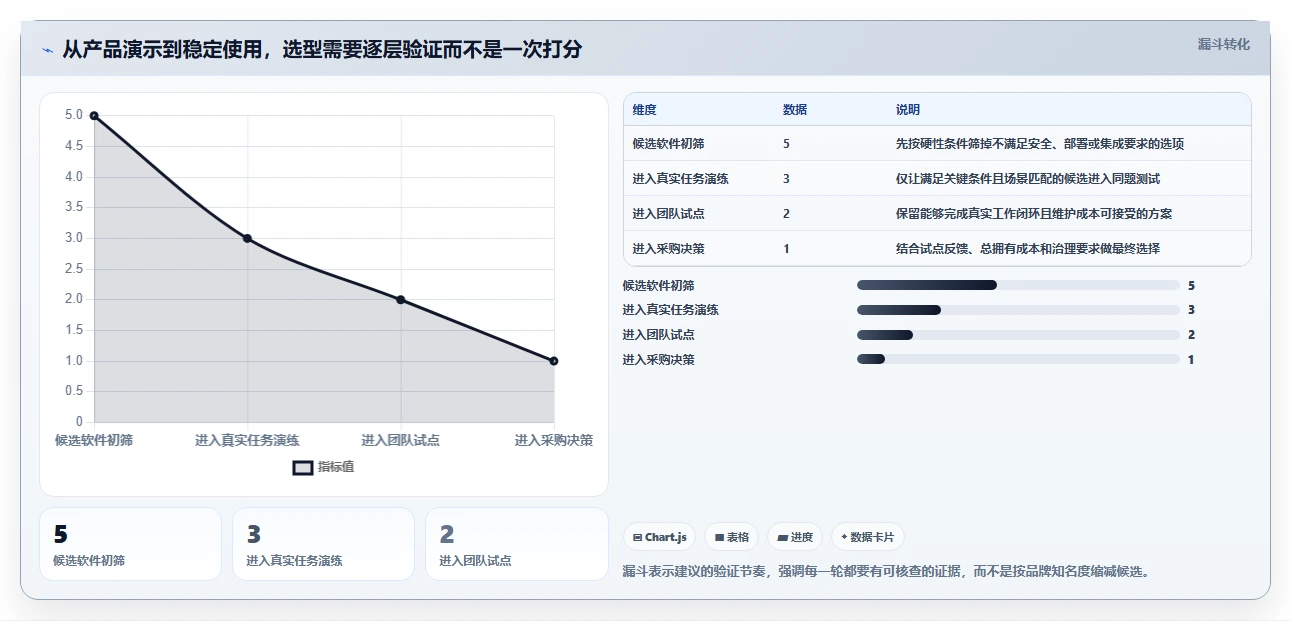The width and height of the screenshot is (1291, 621).
Task: Click the chart data point at 2.0 for 进入团队试点
Action: (401, 299)
